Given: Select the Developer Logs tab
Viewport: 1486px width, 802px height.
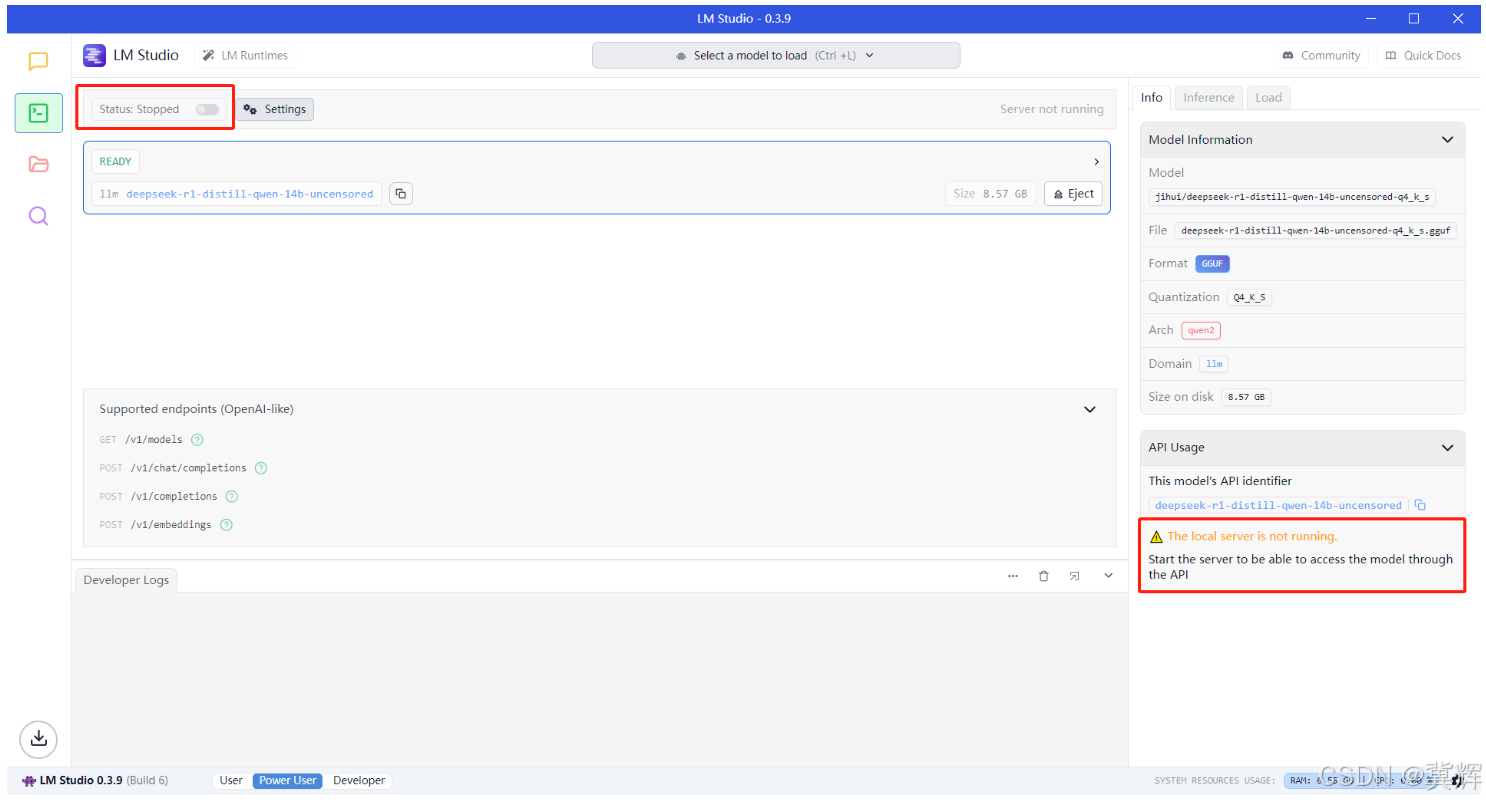Looking at the screenshot, I should 126,580.
